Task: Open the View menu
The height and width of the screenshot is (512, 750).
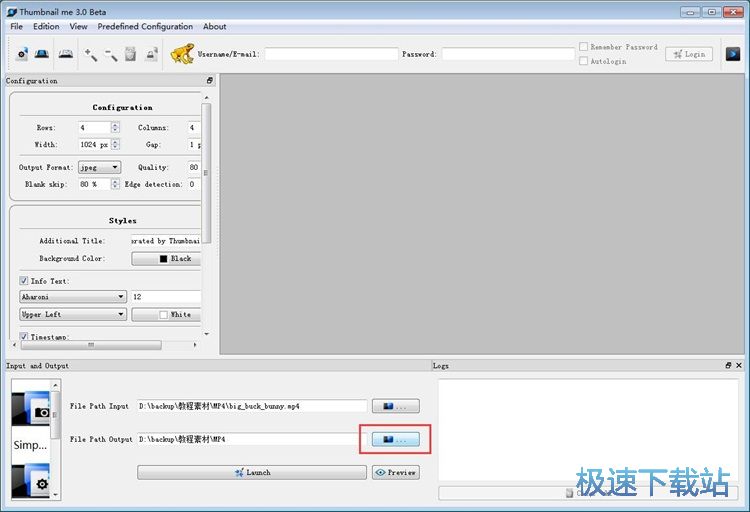Action: click(x=78, y=26)
